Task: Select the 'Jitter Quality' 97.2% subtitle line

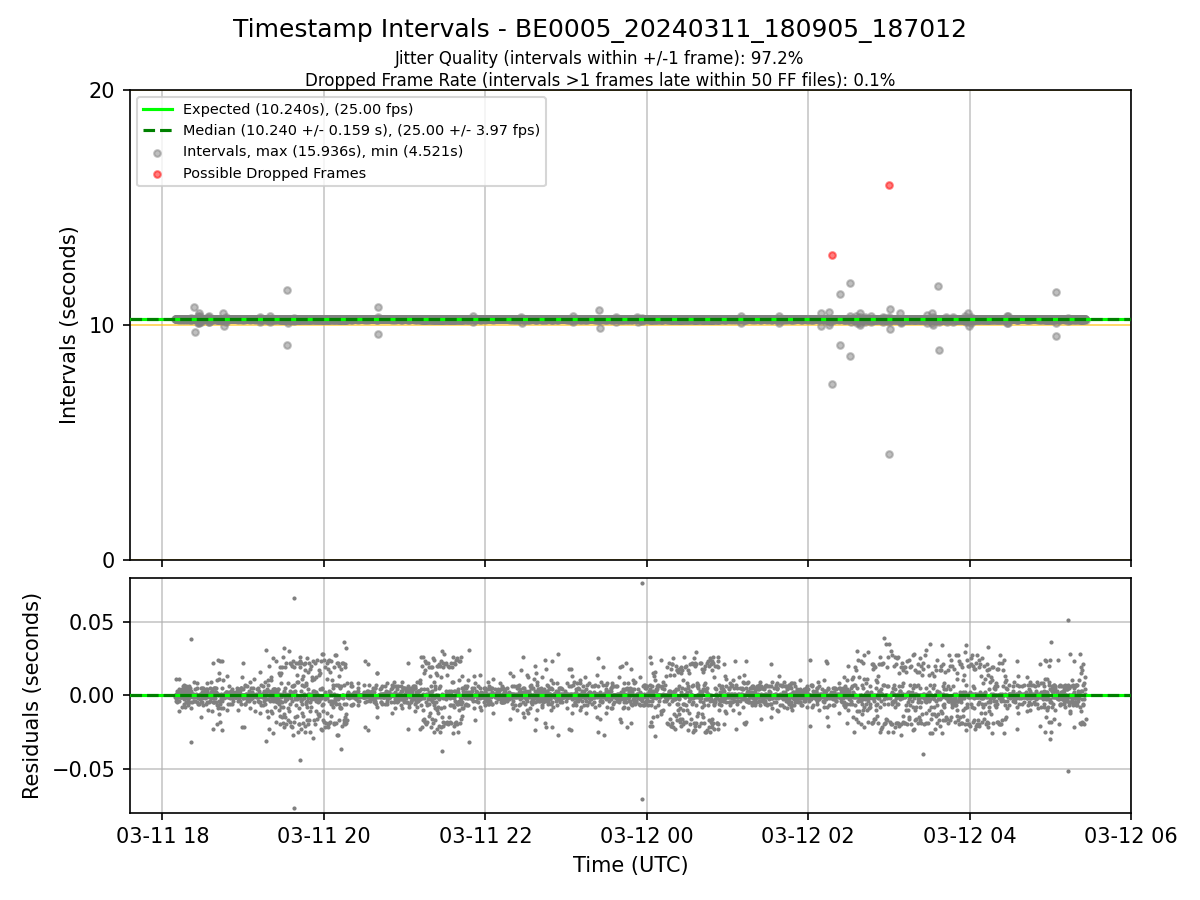Action: click(x=599, y=59)
